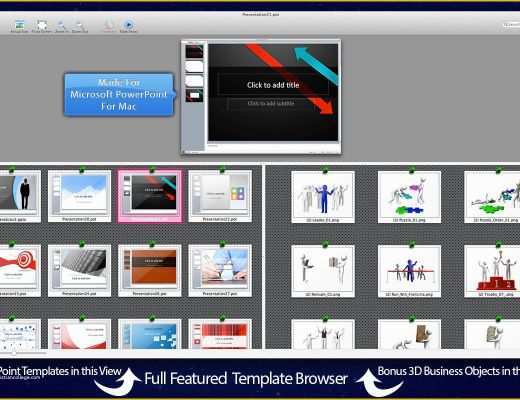Viewport: 520px width, 400px height.
Task: Select the pink-highlighted black arrows template
Action: tap(150, 196)
